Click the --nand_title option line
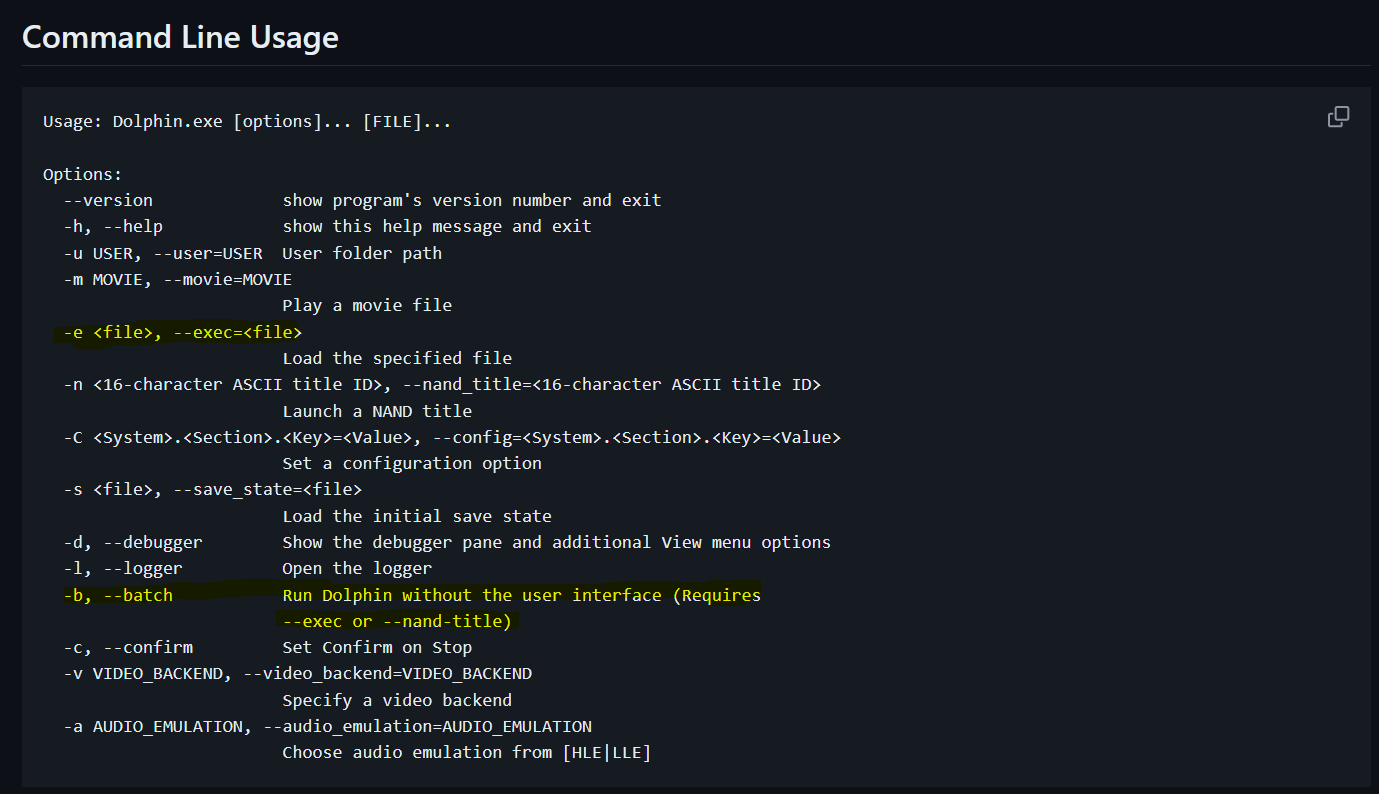The width and height of the screenshot is (1379, 794). pyautogui.click(x=442, y=384)
